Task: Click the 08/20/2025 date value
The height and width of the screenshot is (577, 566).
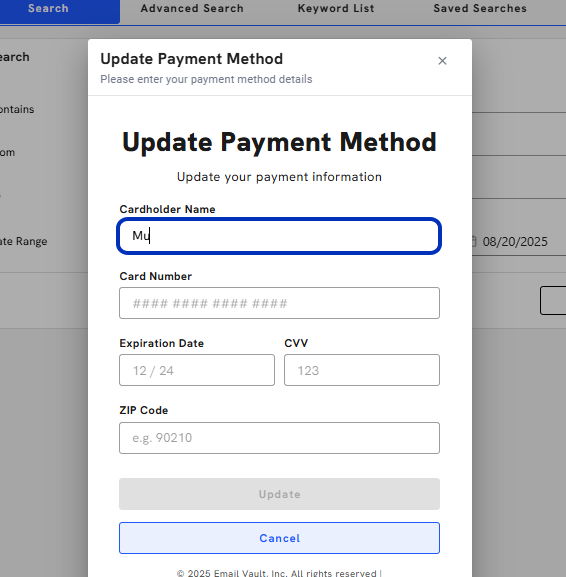Action: pyautogui.click(x=515, y=242)
